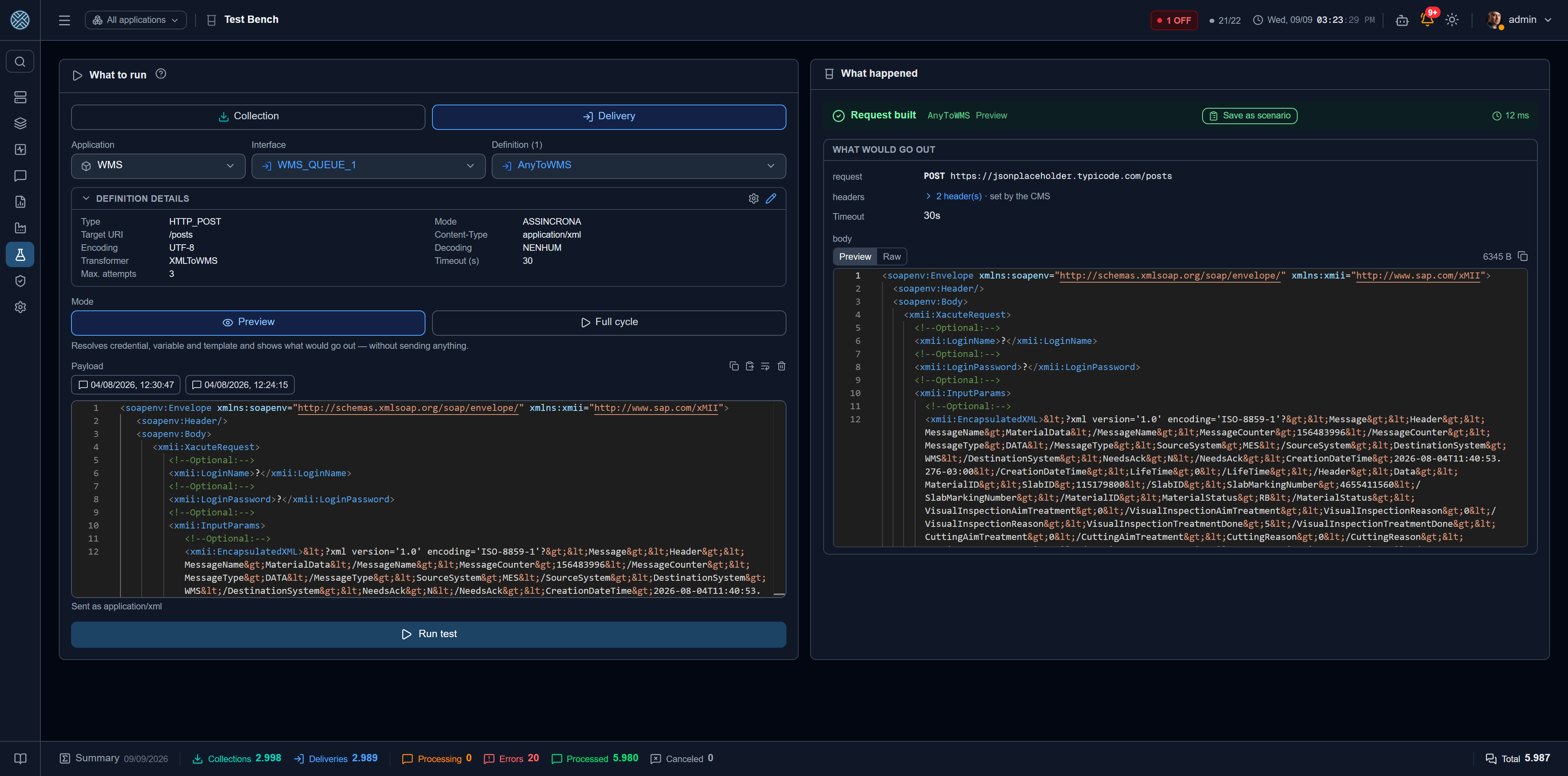The width and height of the screenshot is (1568, 776).
Task: Open the layers sidebar icon
Action: tap(20, 124)
